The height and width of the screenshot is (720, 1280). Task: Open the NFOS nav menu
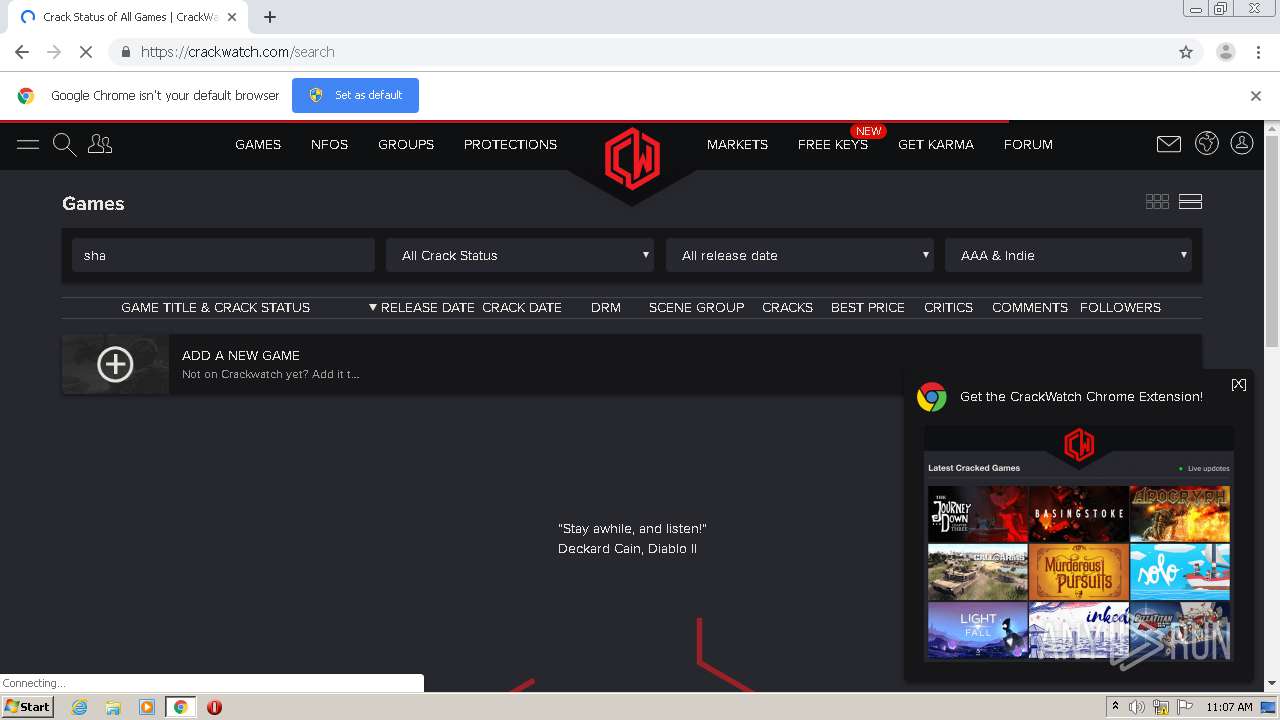tap(329, 144)
